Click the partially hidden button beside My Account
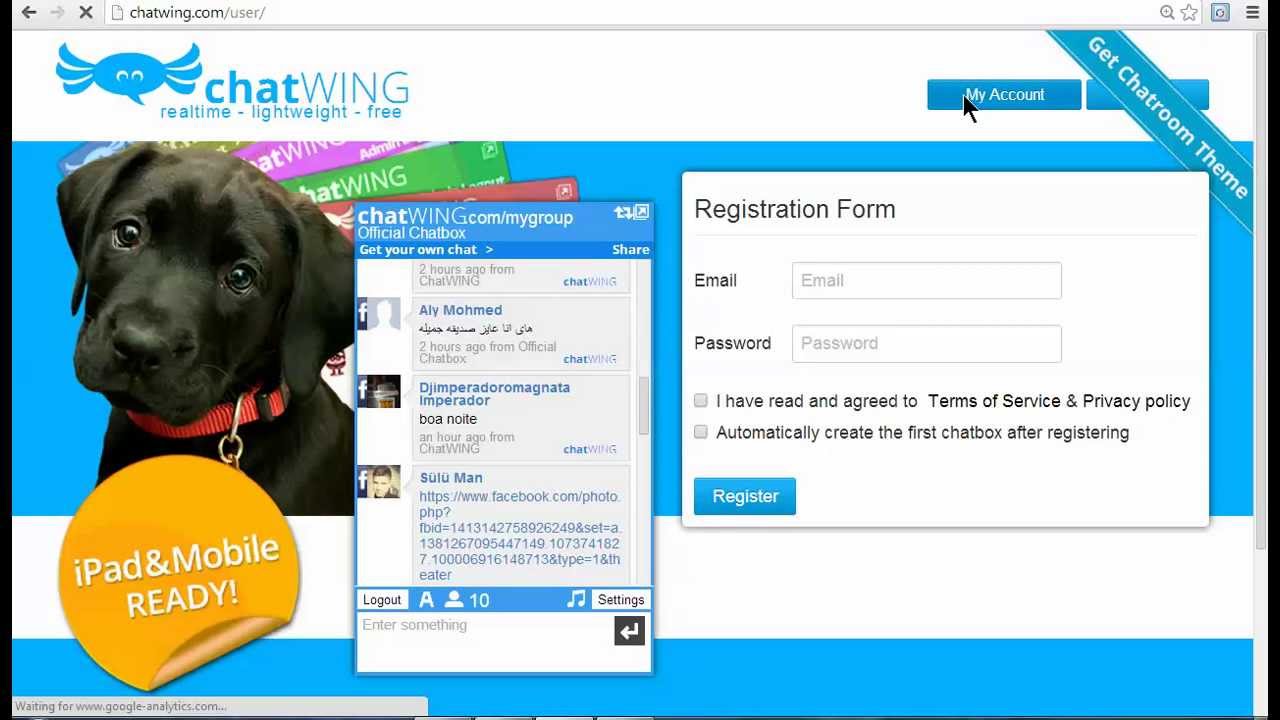Screen dimensions: 1280x720 coord(1147,95)
